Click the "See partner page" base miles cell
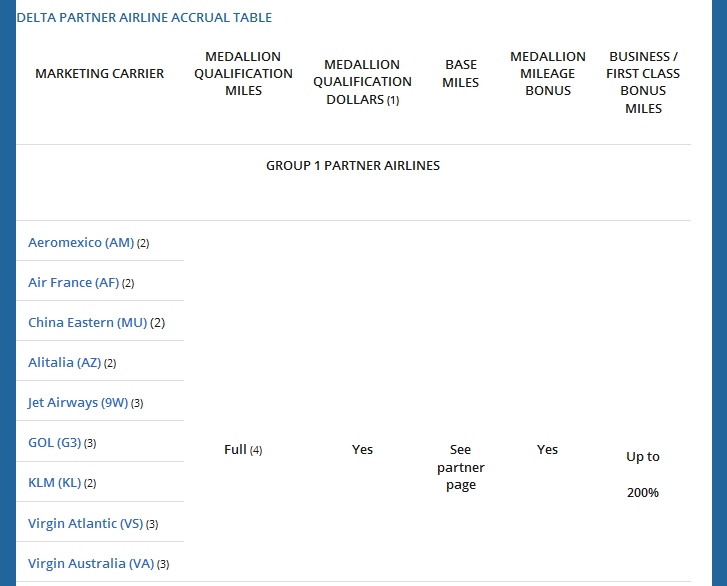727x586 pixels. [x=461, y=467]
